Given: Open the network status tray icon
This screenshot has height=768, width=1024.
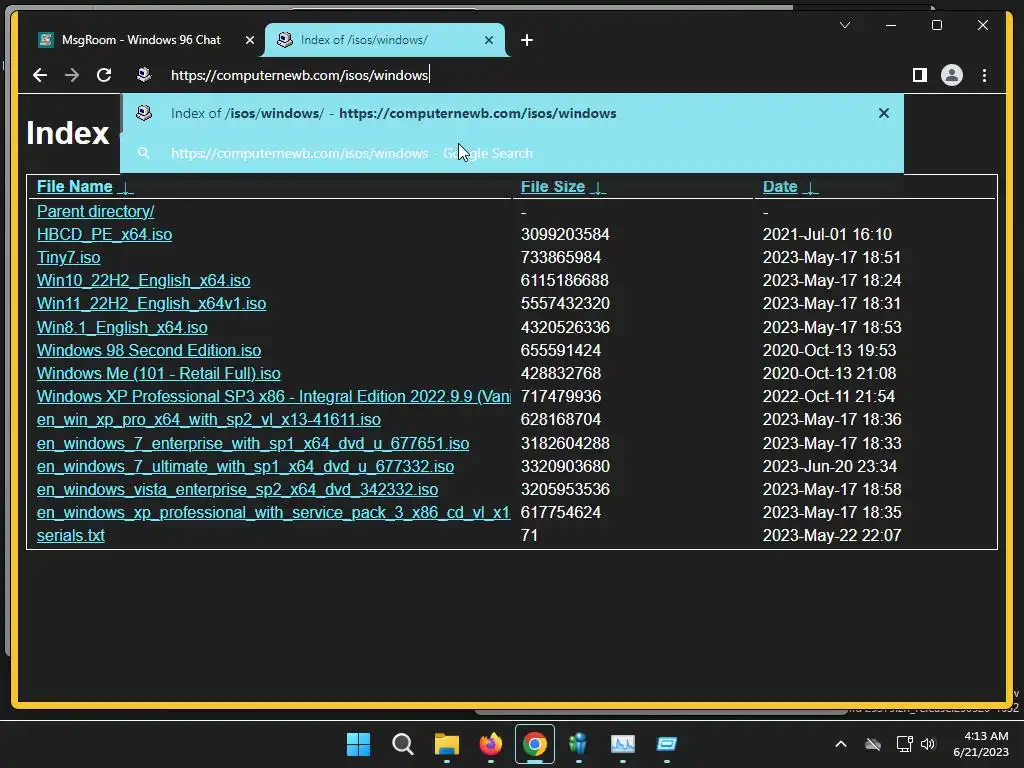Looking at the screenshot, I should pos(904,744).
